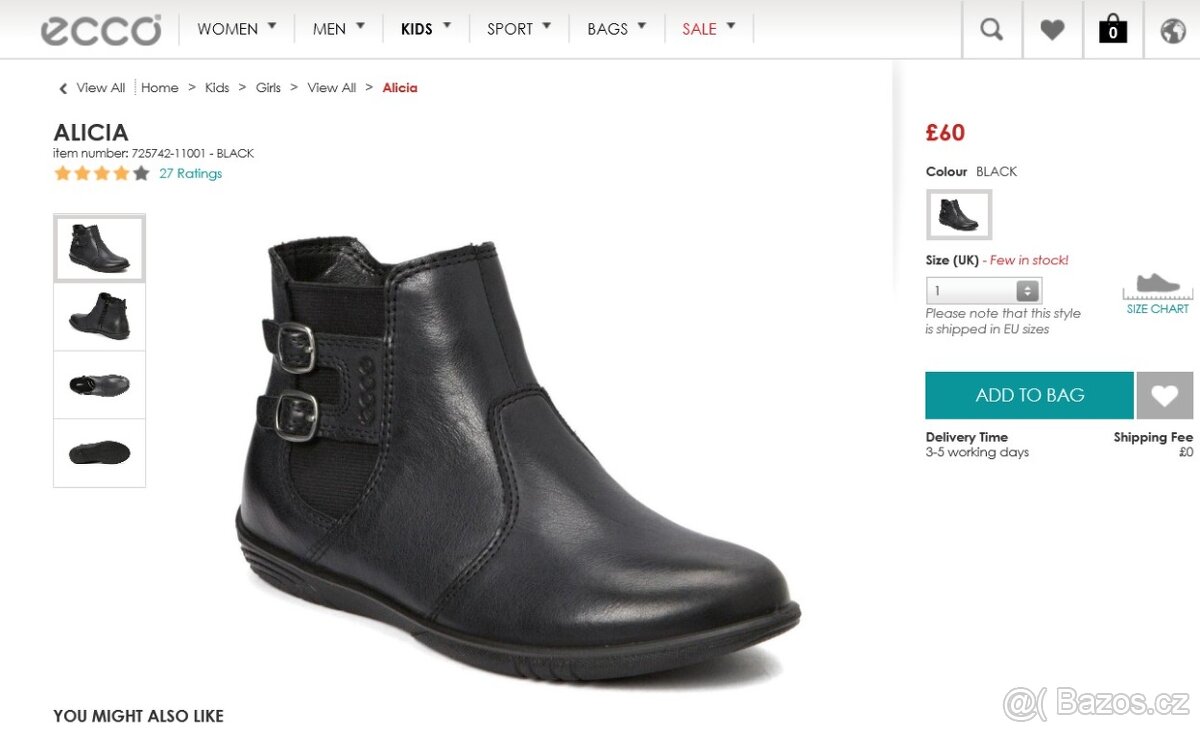Click the globe country selector icon
The height and width of the screenshot is (732, 1200).
click(1172, 30)
